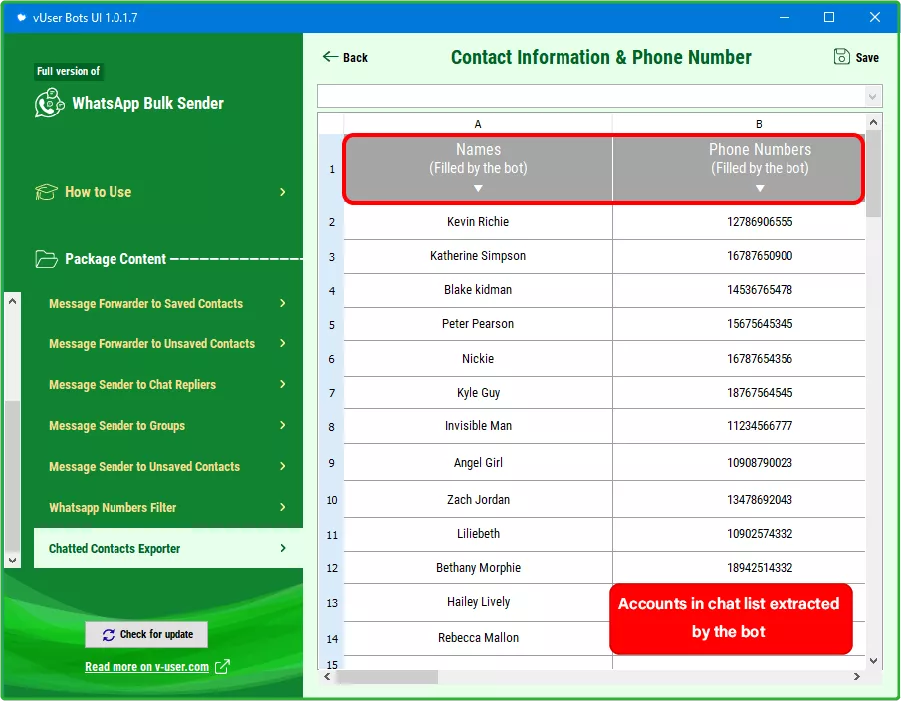Image resolution: width=901 pixels, height=701 pixels.
Task: Click the Nickie name cell
Action: [x=478, y=359]
